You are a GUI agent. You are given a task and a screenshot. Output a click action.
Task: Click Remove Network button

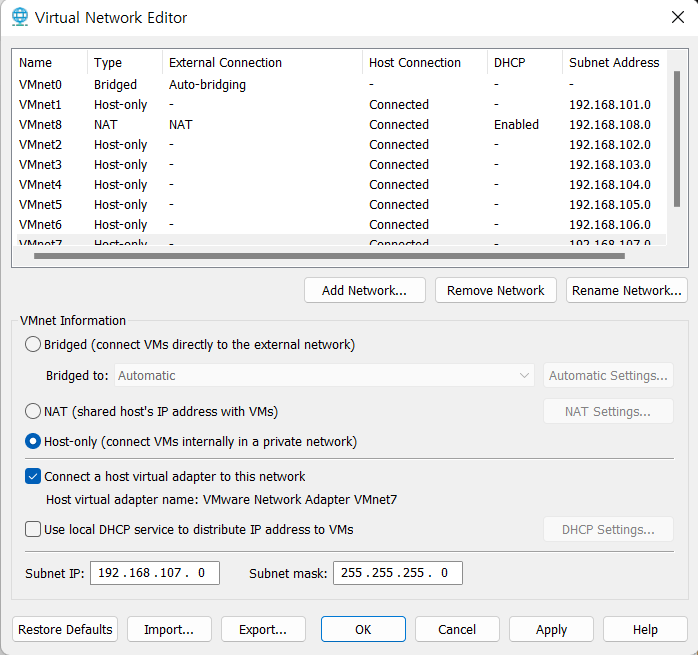coord(495,290)
